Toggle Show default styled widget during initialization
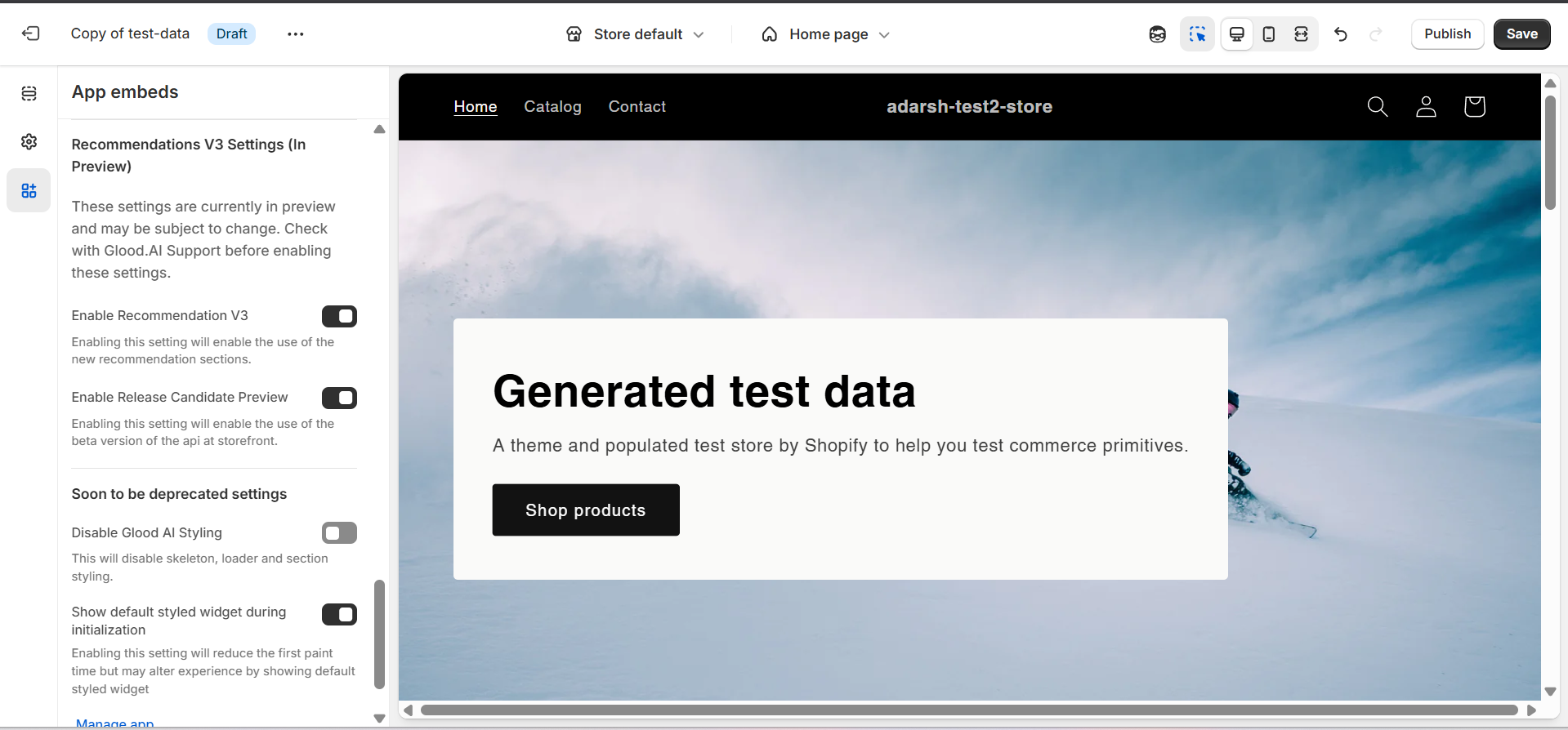 click(339, 614)
